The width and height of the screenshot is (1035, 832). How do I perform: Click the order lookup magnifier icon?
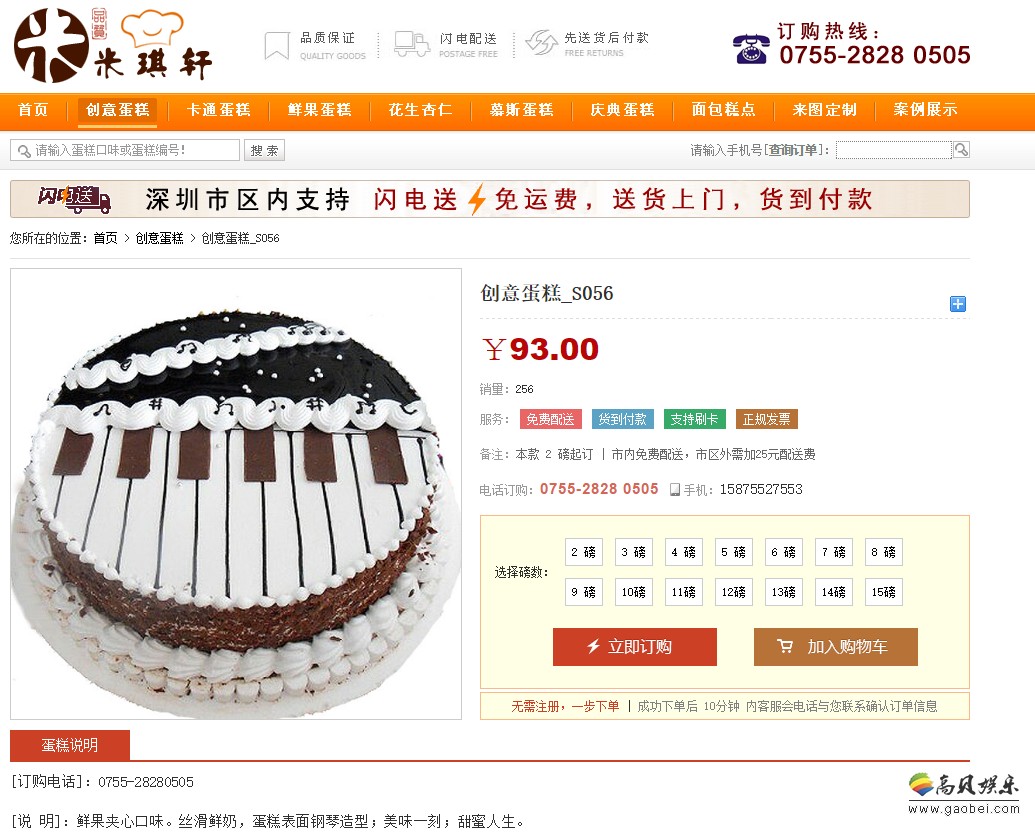pos(961,150)
